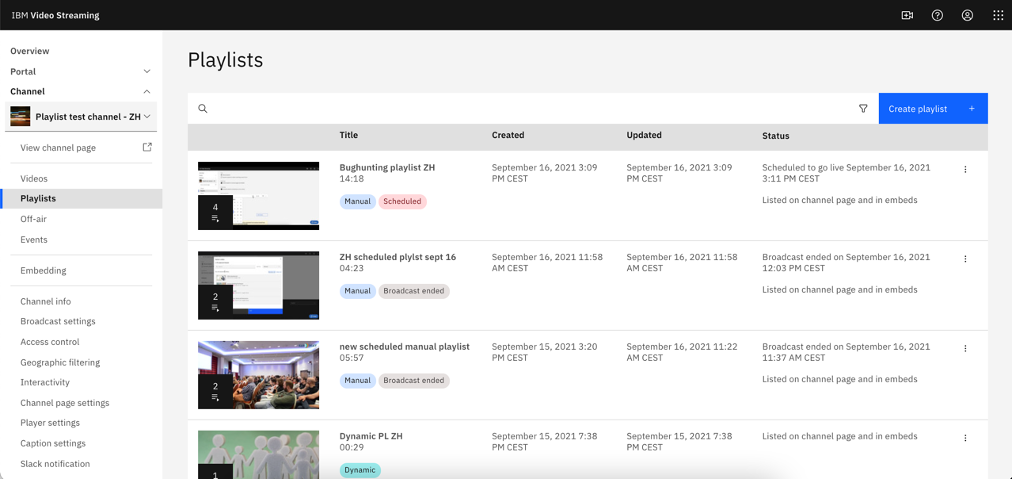Select Playlists in the sidebar
The image size is (1012, 480).
(x=81, y=199)
